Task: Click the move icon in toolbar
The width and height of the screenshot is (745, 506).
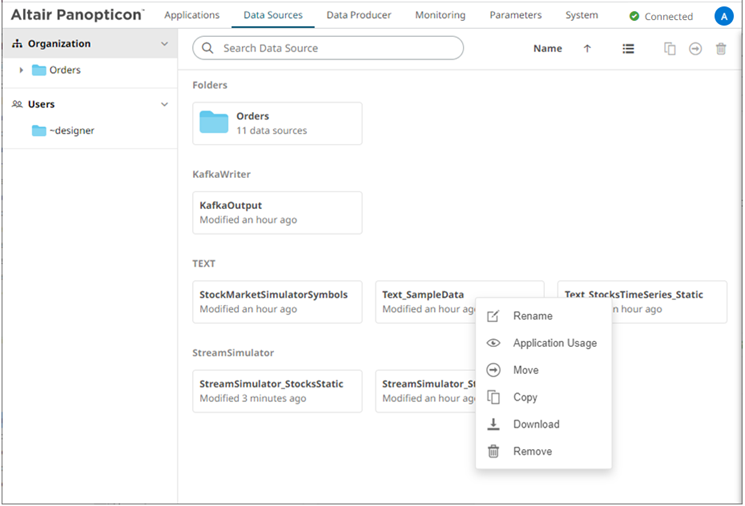Action: [695, 48]
